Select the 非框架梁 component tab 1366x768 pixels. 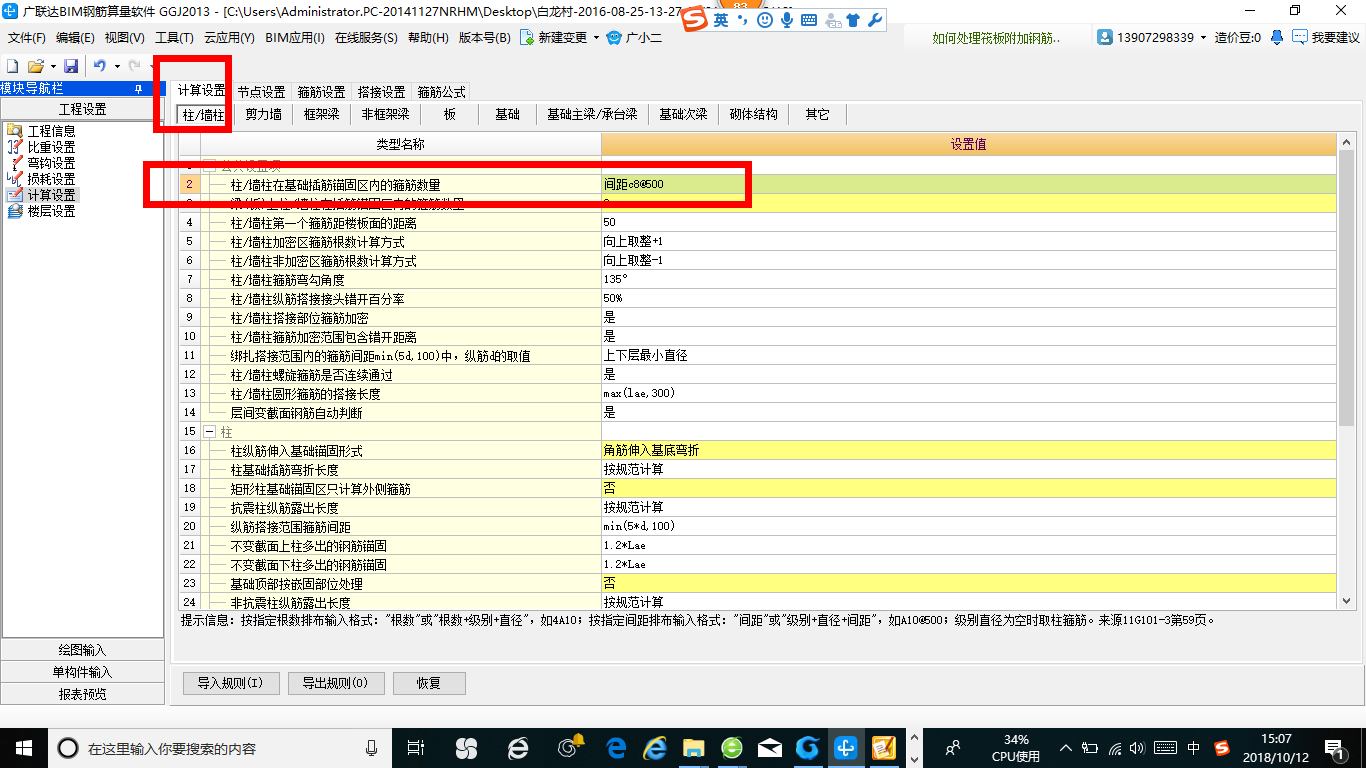pyautogui.click(x=386, y=114)
